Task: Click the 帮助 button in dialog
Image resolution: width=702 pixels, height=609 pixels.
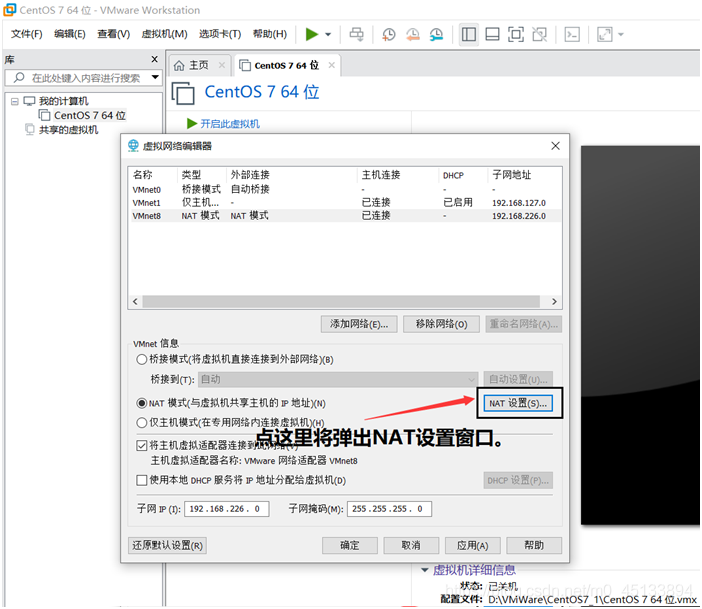Action: click(534, 545)
